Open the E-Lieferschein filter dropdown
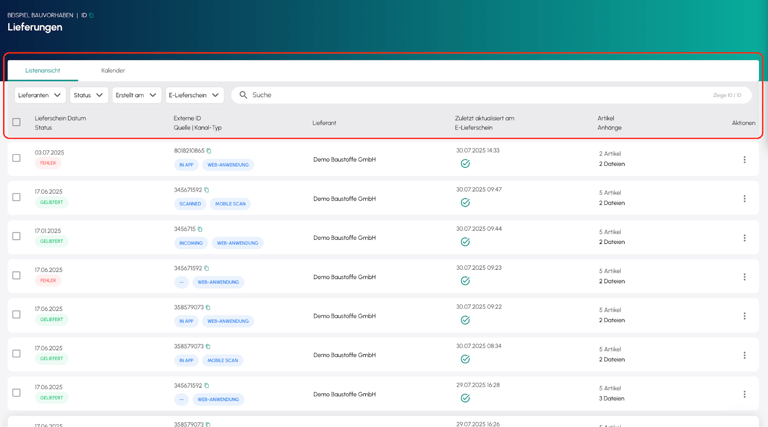 (194, 95)
